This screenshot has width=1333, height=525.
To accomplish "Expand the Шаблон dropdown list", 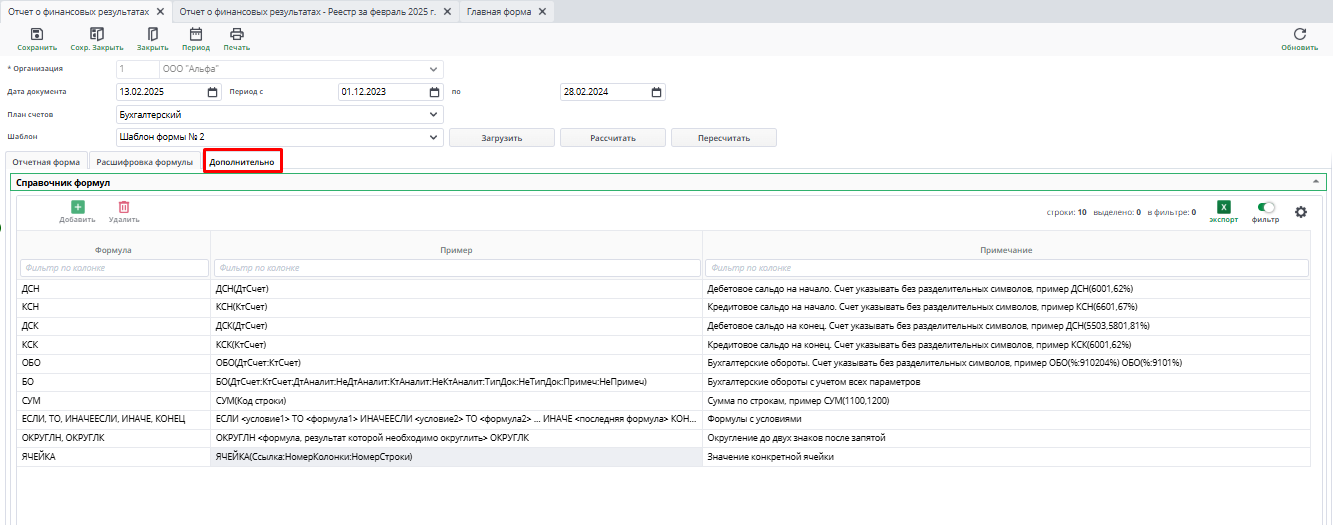I will click(434, 138).
